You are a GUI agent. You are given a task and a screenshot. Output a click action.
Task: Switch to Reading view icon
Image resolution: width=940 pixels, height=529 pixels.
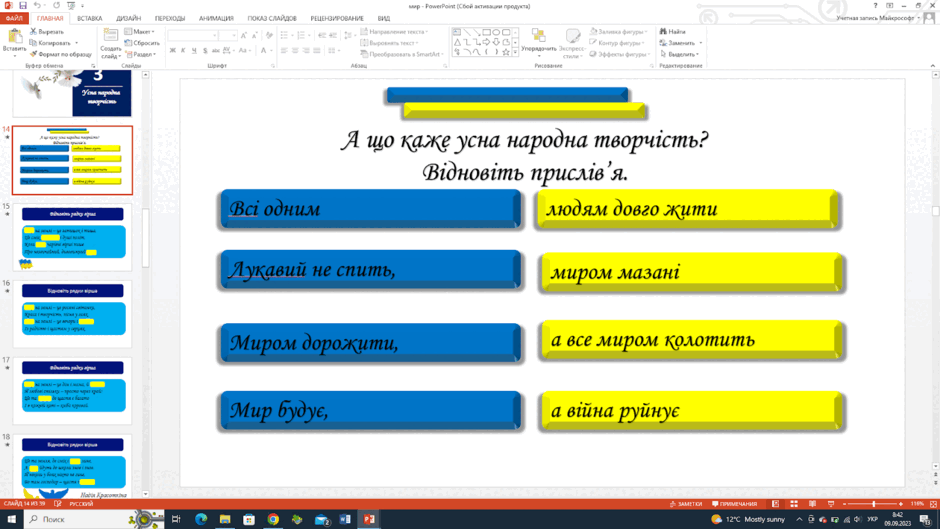coord(812,504)
